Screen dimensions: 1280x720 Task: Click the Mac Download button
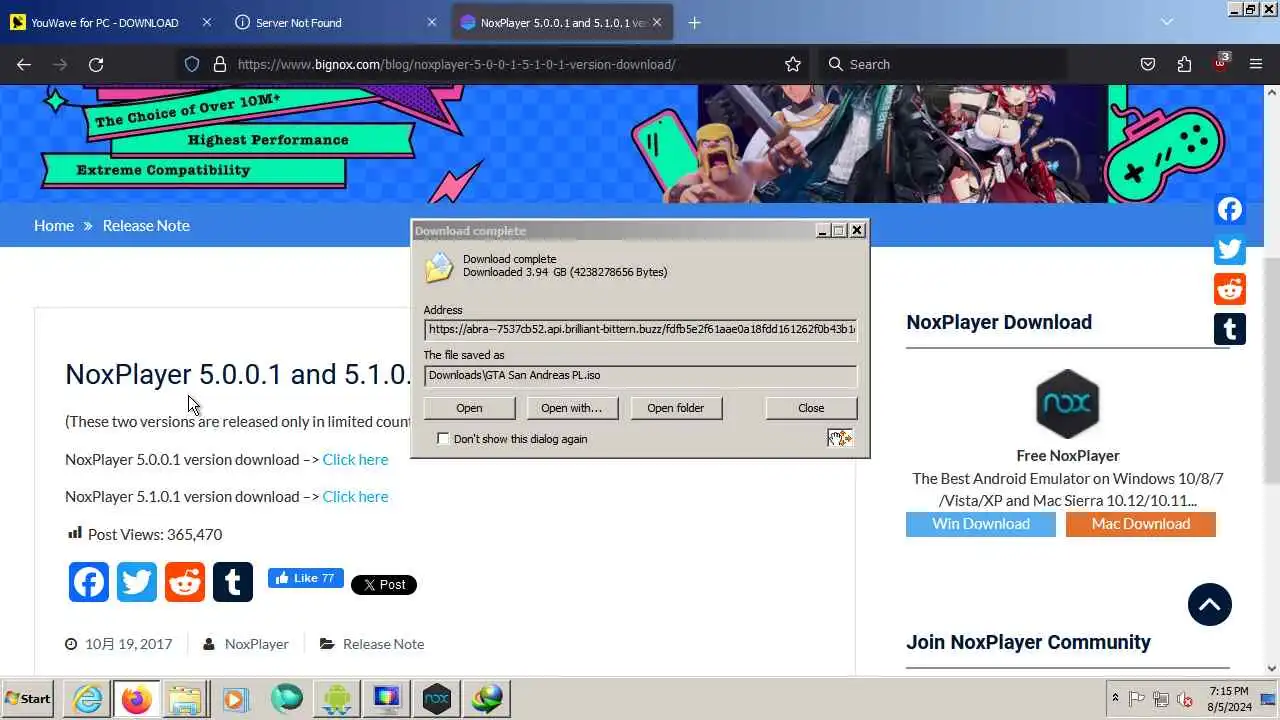click(x=1141, y=524)
